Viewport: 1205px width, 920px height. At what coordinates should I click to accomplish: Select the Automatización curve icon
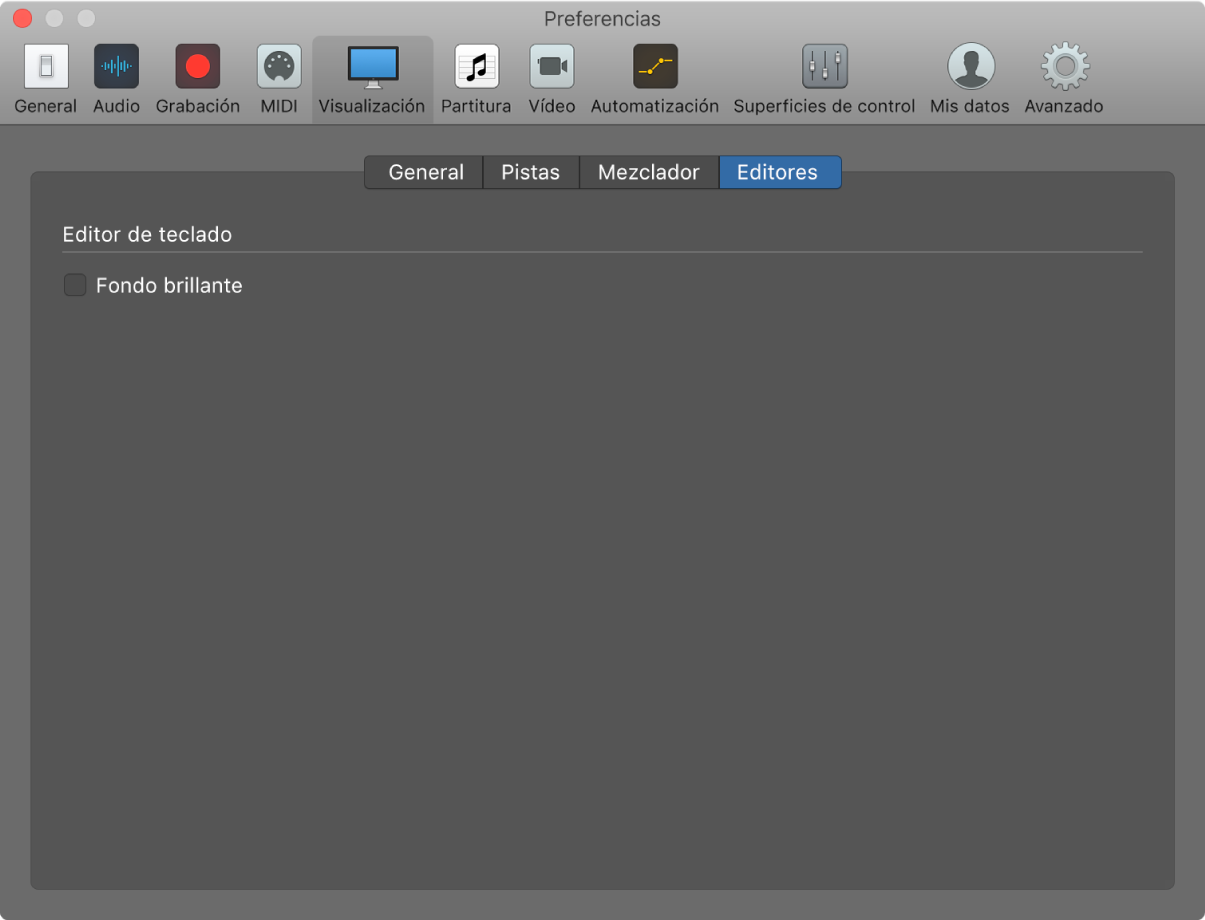point(655,67)
